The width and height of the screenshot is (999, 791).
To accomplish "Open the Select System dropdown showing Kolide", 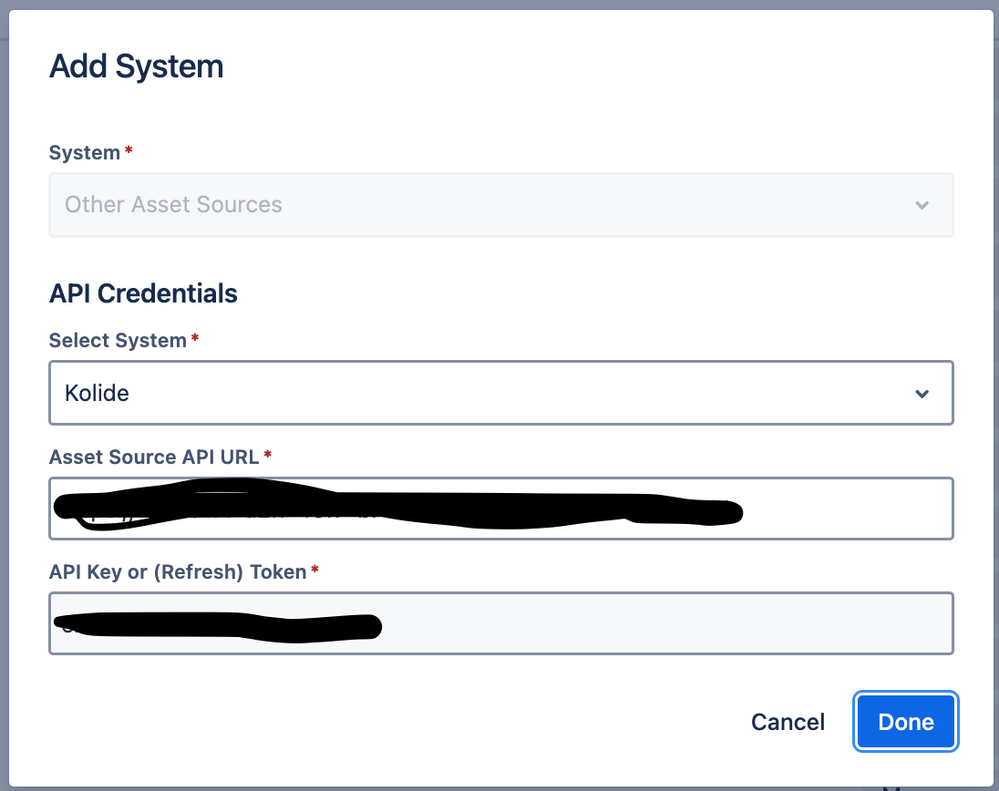I will pos(501,393).
